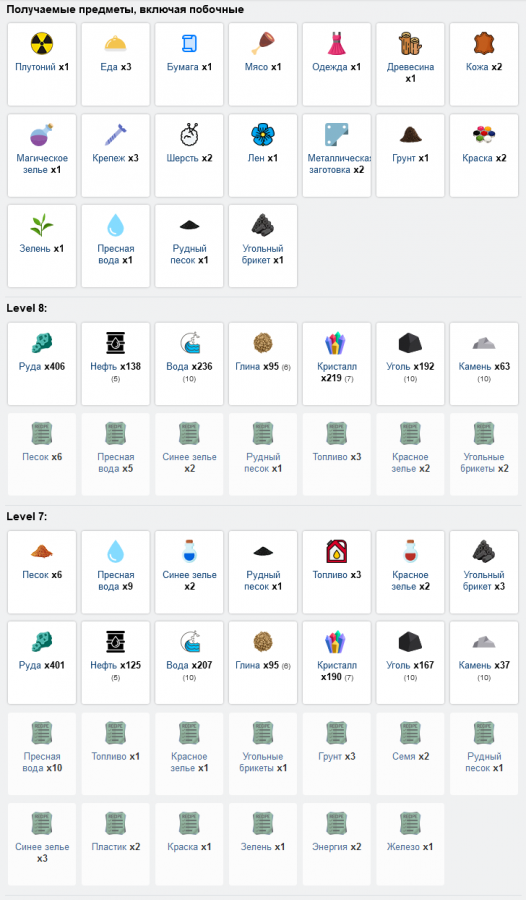
Task: Open the Камень x37 link
Action: (x=484, y=665)
